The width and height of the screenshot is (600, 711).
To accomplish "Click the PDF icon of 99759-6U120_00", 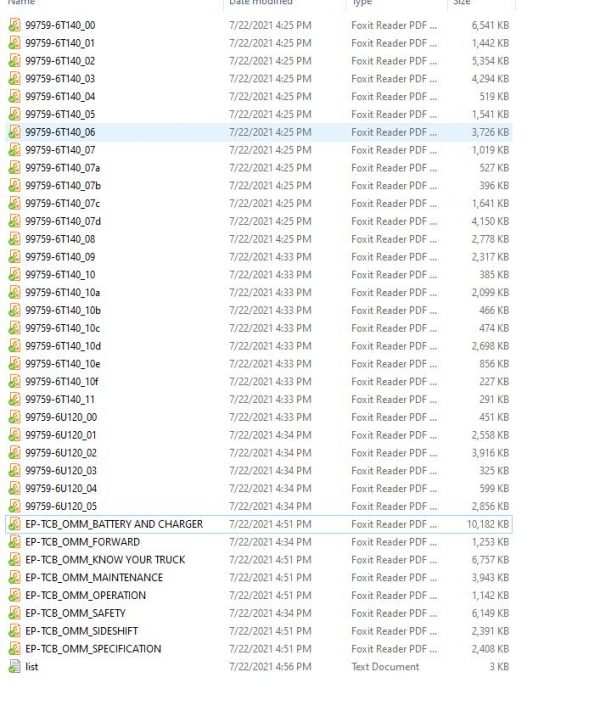I will (15, 417).
